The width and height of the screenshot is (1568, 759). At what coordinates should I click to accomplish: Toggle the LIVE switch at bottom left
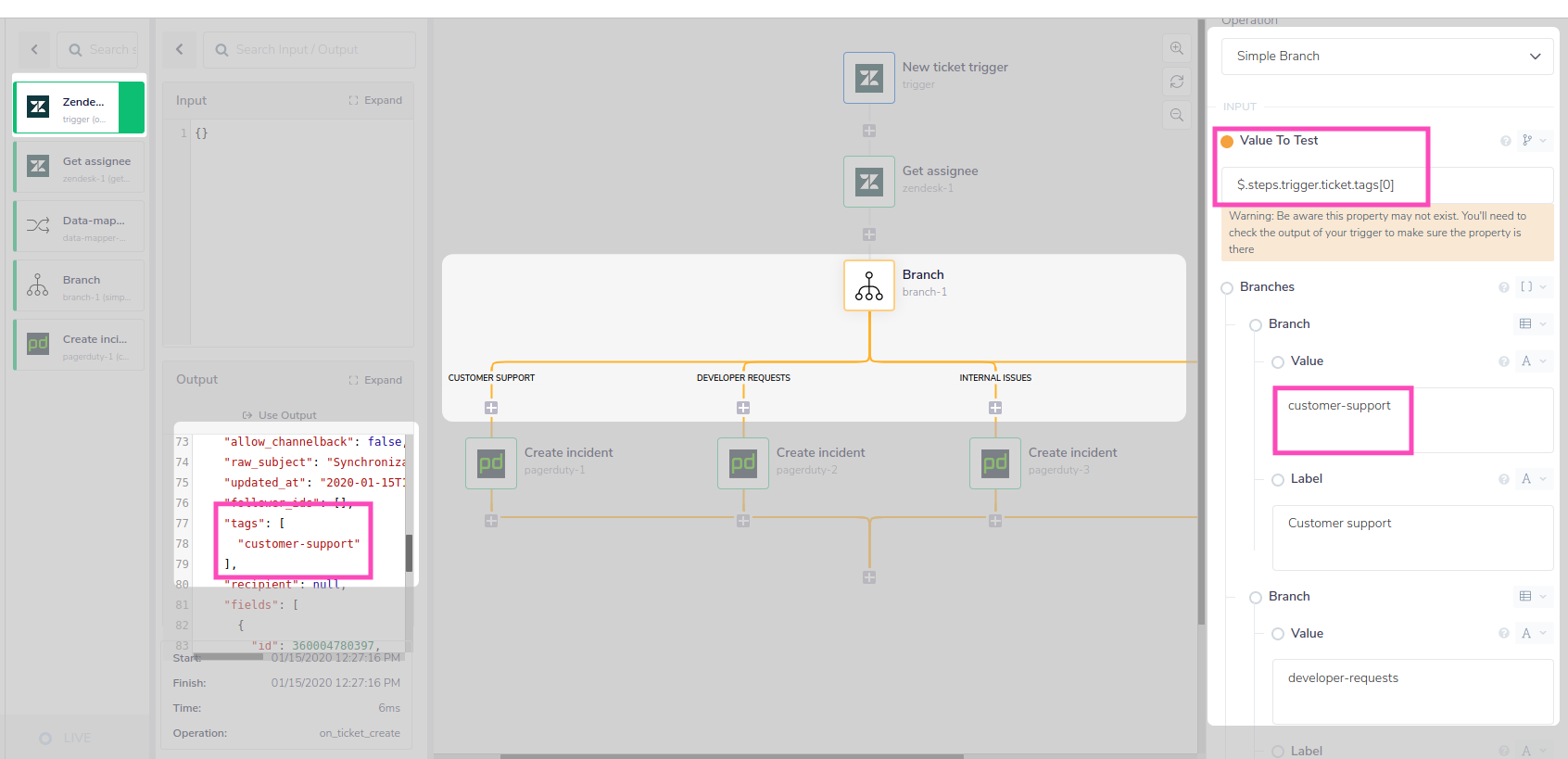(45, 739)
